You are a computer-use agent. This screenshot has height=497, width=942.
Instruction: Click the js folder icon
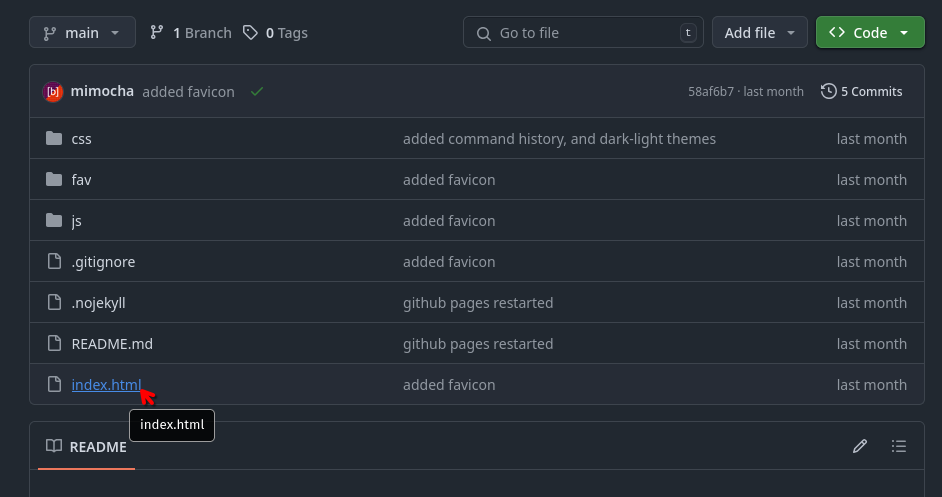(54, 220)
